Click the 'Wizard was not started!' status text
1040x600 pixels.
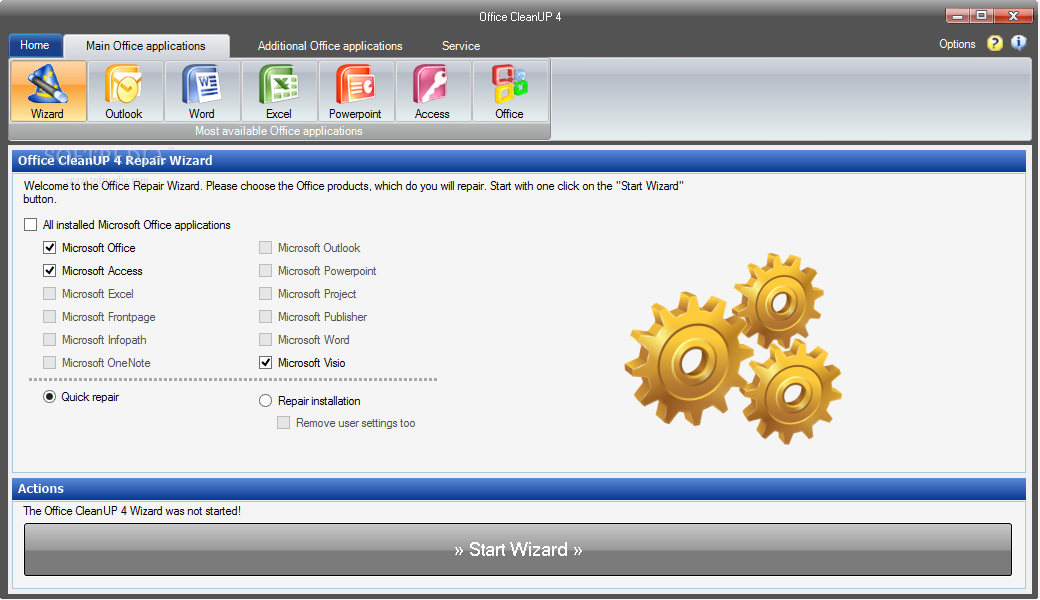[132, 511]
